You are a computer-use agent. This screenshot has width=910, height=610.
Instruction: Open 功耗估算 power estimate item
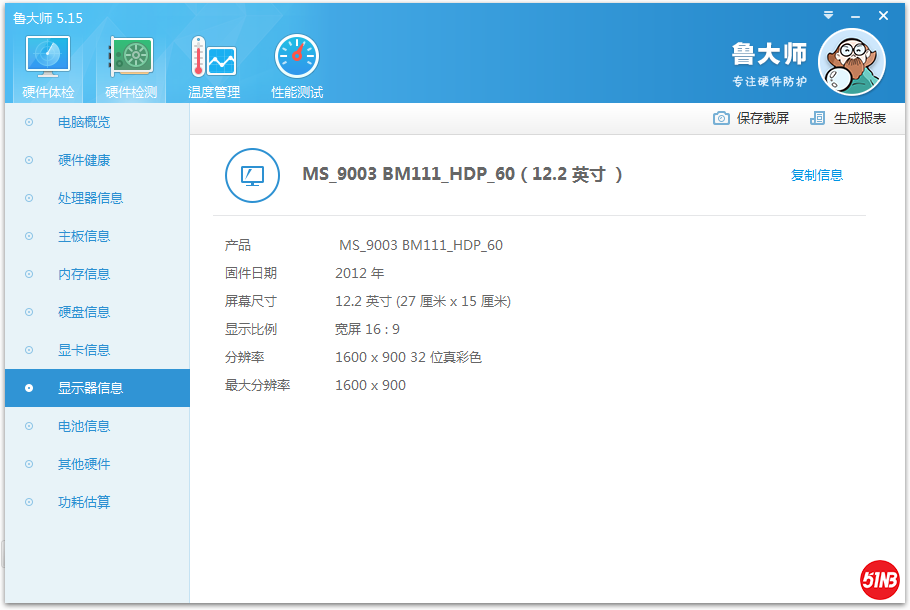click(84, 502)
